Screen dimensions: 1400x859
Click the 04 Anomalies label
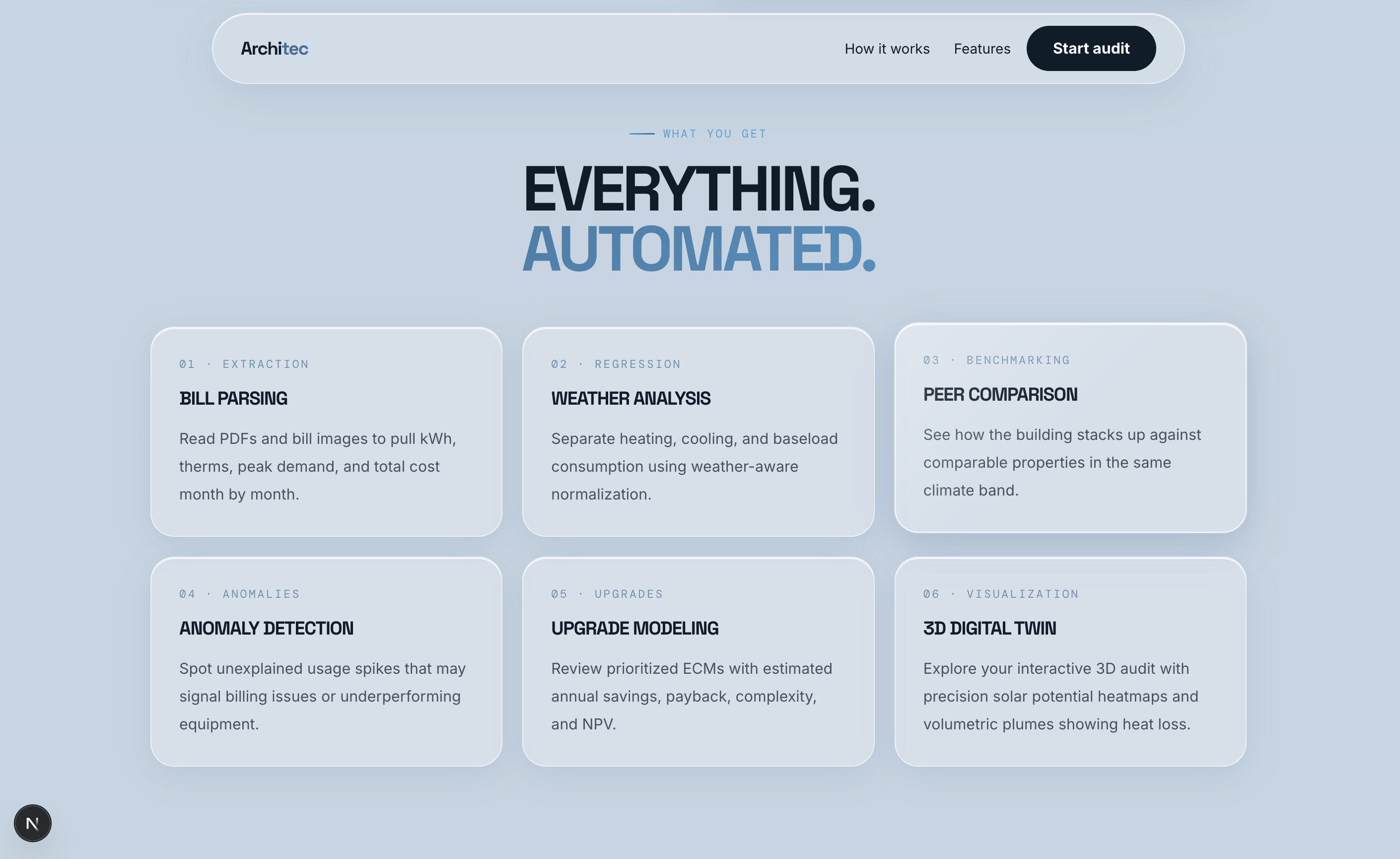pos(239,594)
